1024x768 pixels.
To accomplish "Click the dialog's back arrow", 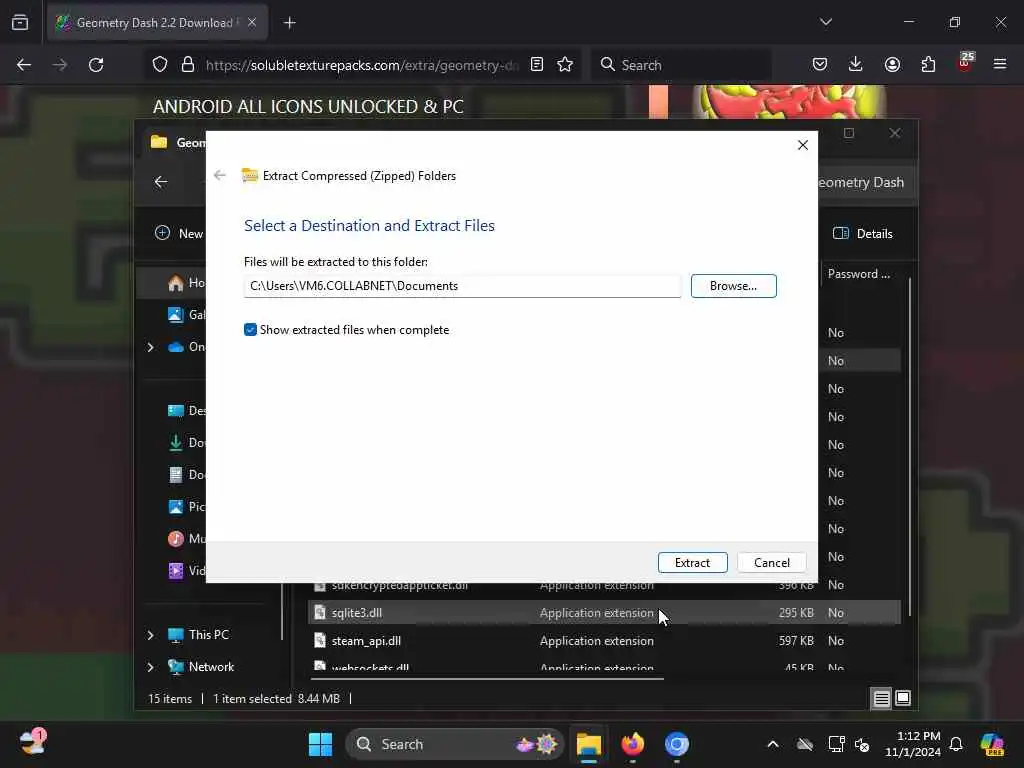I will click(219, 175).
